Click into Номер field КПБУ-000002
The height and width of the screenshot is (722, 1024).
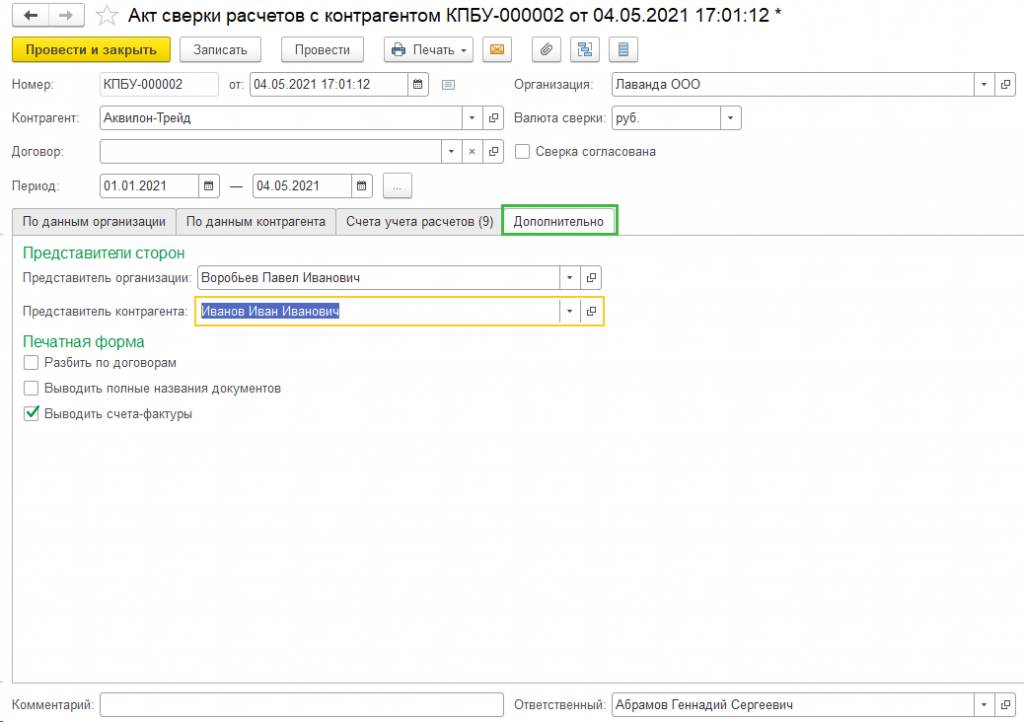coord(159,84)
